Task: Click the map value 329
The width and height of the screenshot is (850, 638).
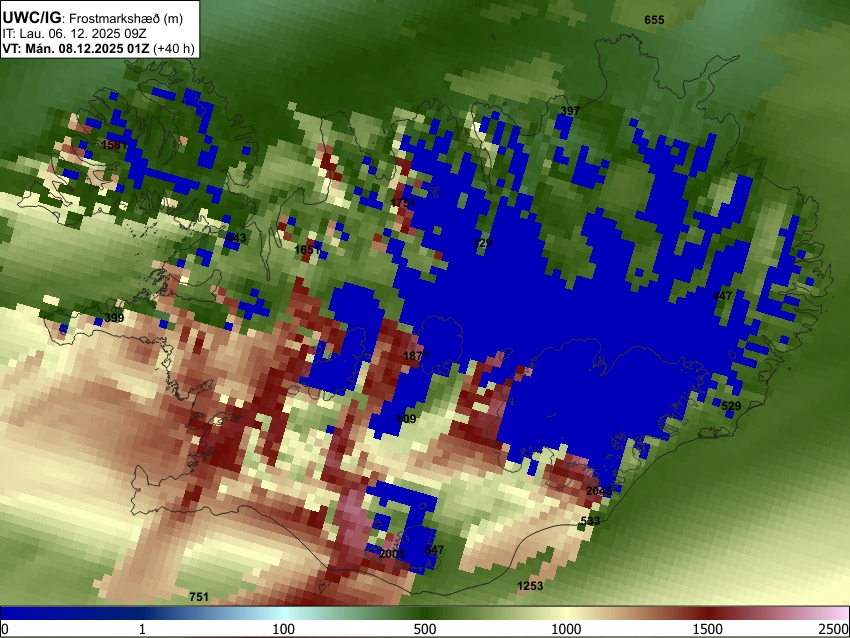Action: point(482,243)
